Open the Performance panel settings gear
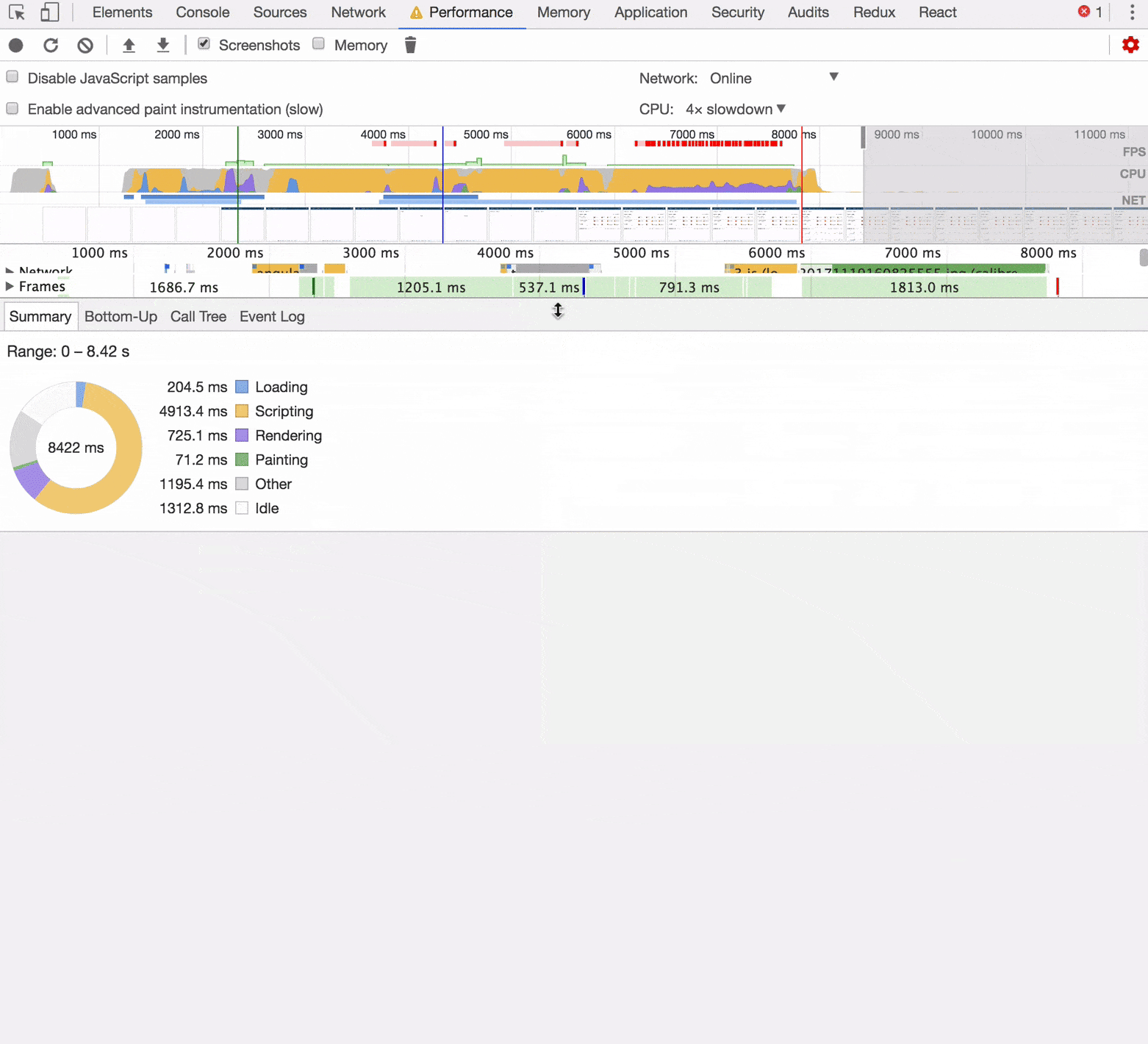Screen dimensions: 1148x1044 (x=1130, y=45)
